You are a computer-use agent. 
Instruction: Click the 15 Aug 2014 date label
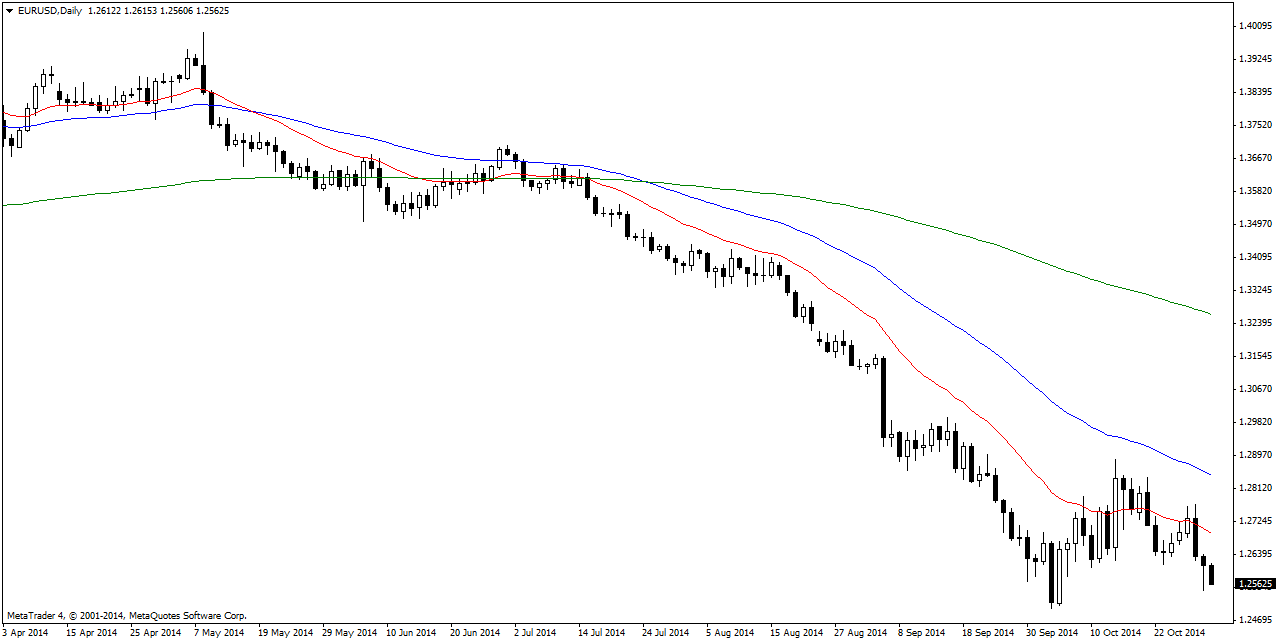pyautogui.click(x=797, y=633)
